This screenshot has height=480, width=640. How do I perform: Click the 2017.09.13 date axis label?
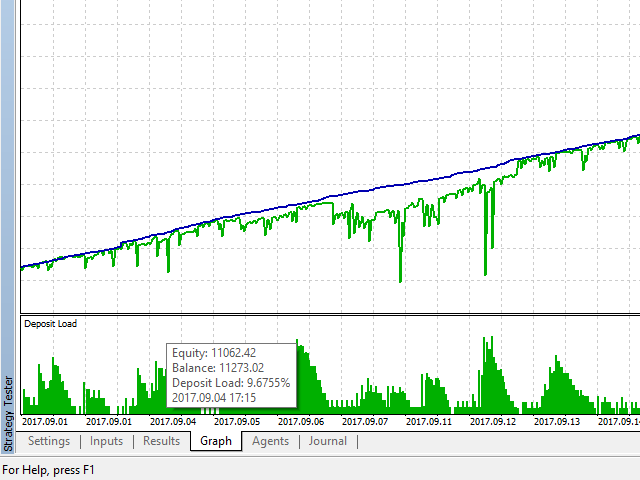tap(557, 422)
